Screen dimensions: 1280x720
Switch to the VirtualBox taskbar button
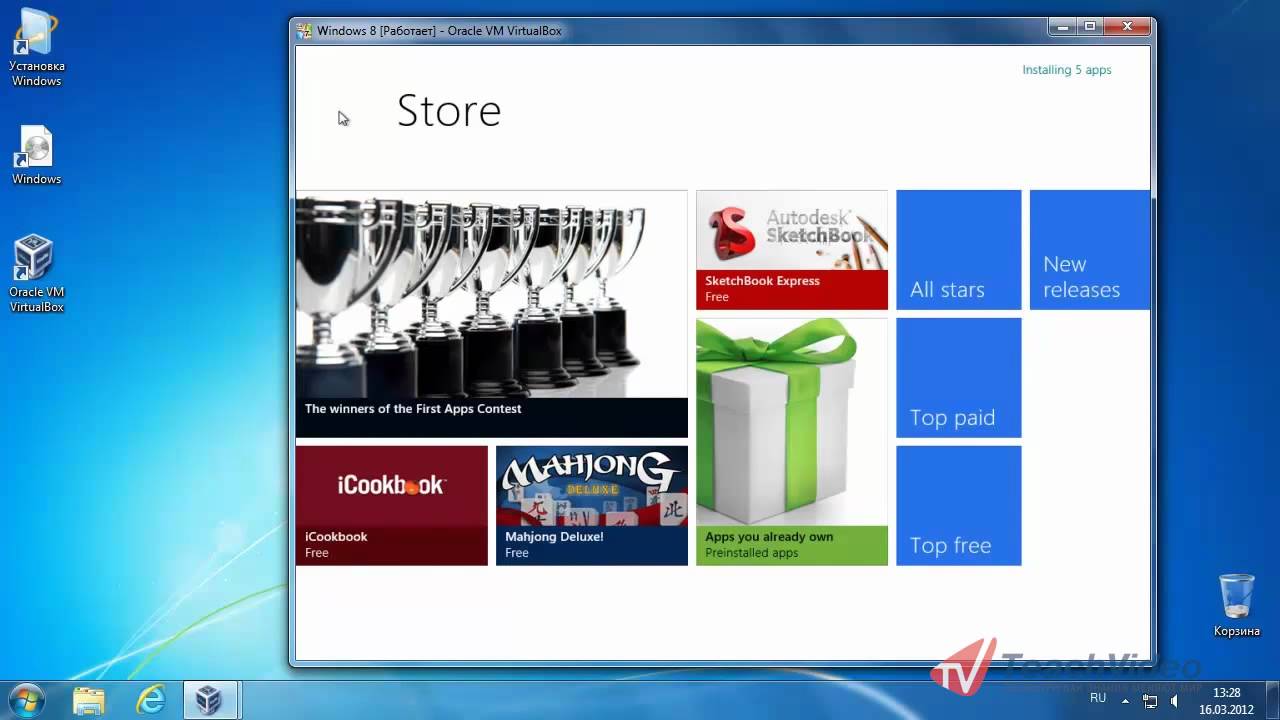pyautogui.click(x=211, y=700)
